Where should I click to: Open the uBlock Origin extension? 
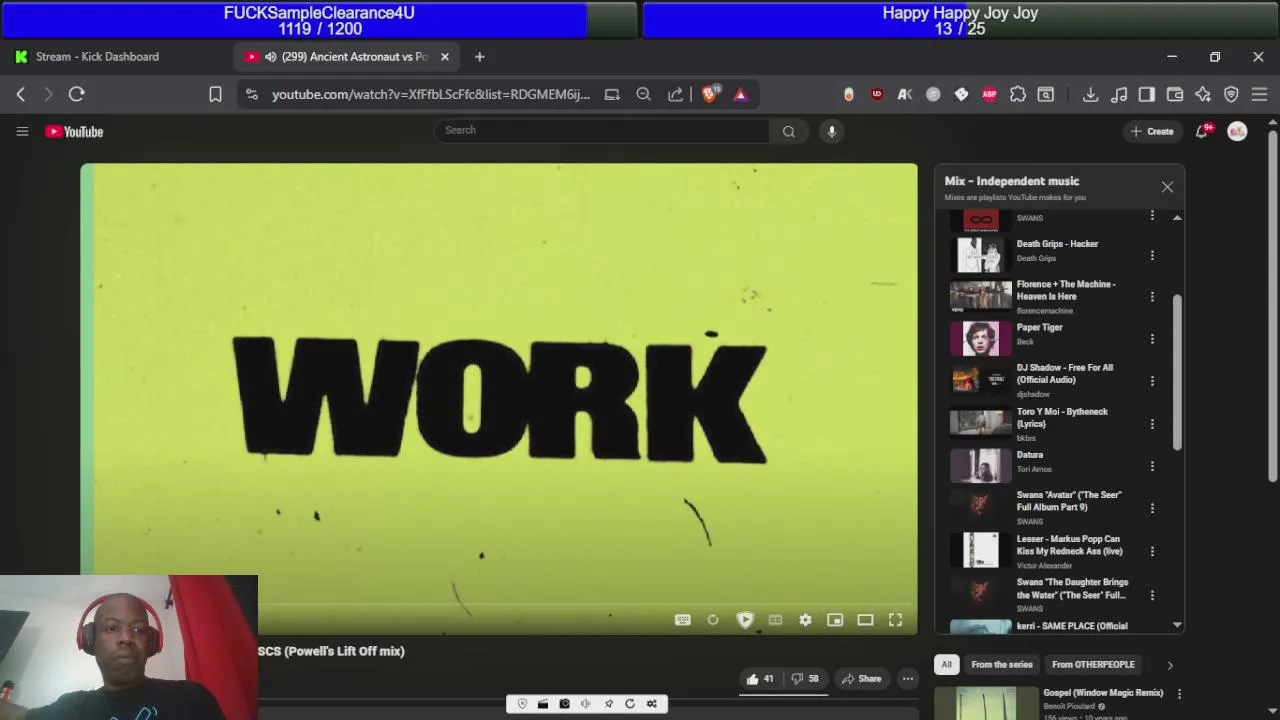tap(877, 94)
